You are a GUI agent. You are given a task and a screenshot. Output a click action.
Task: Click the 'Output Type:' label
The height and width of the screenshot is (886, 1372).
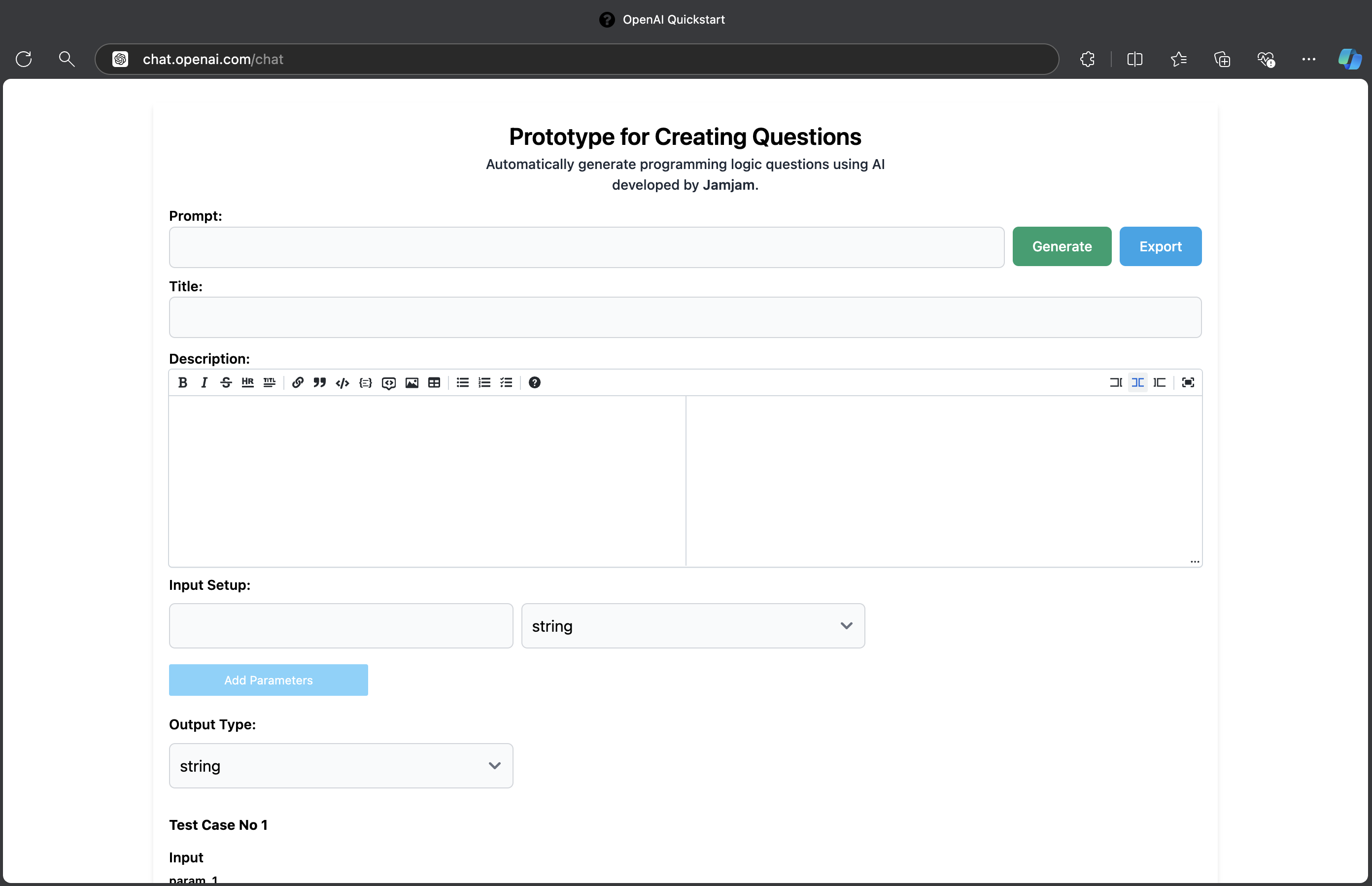click(x=212, y=724)
